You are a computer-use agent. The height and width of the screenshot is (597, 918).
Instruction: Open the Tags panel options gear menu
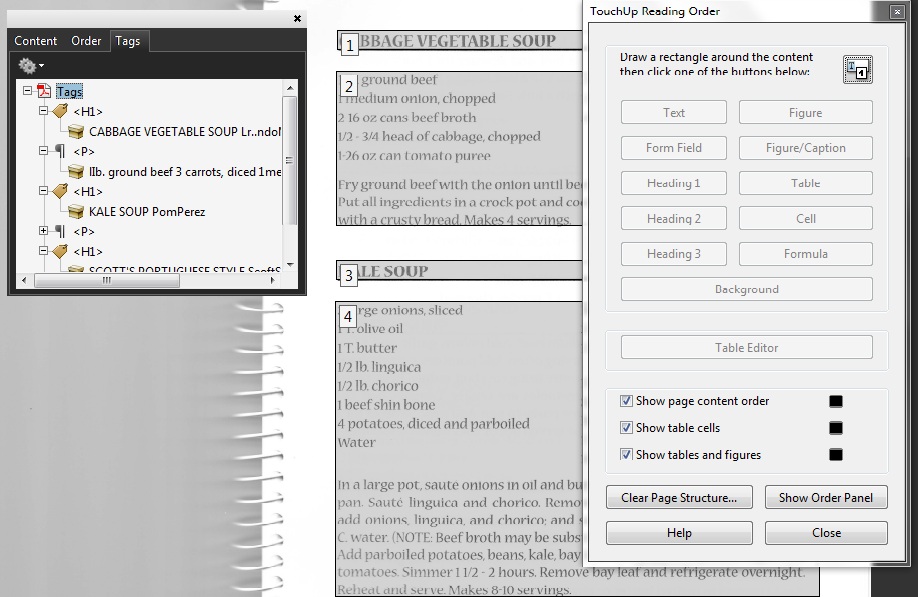[28, 65]
